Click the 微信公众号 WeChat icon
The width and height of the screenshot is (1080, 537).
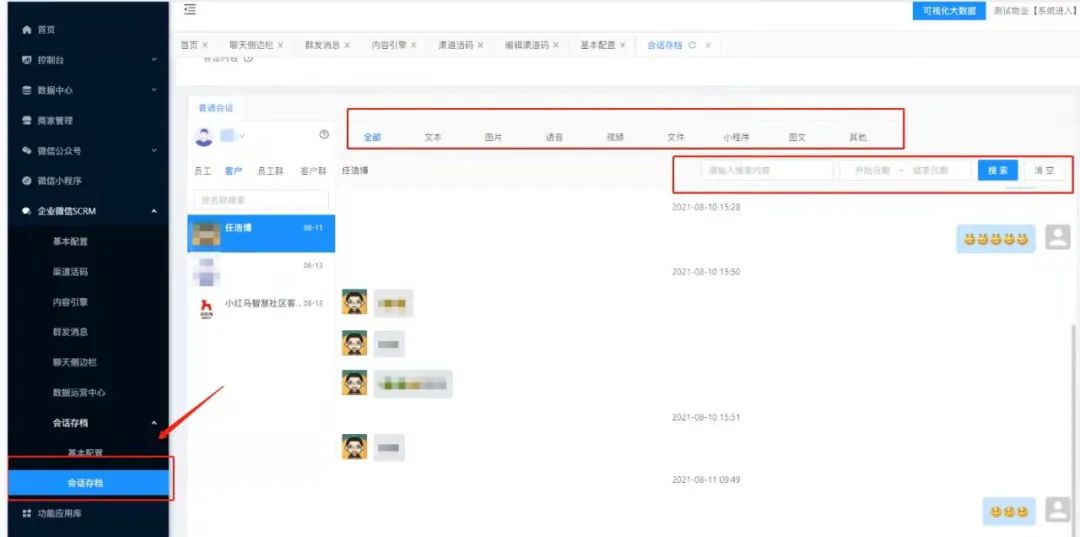[27, 150]
